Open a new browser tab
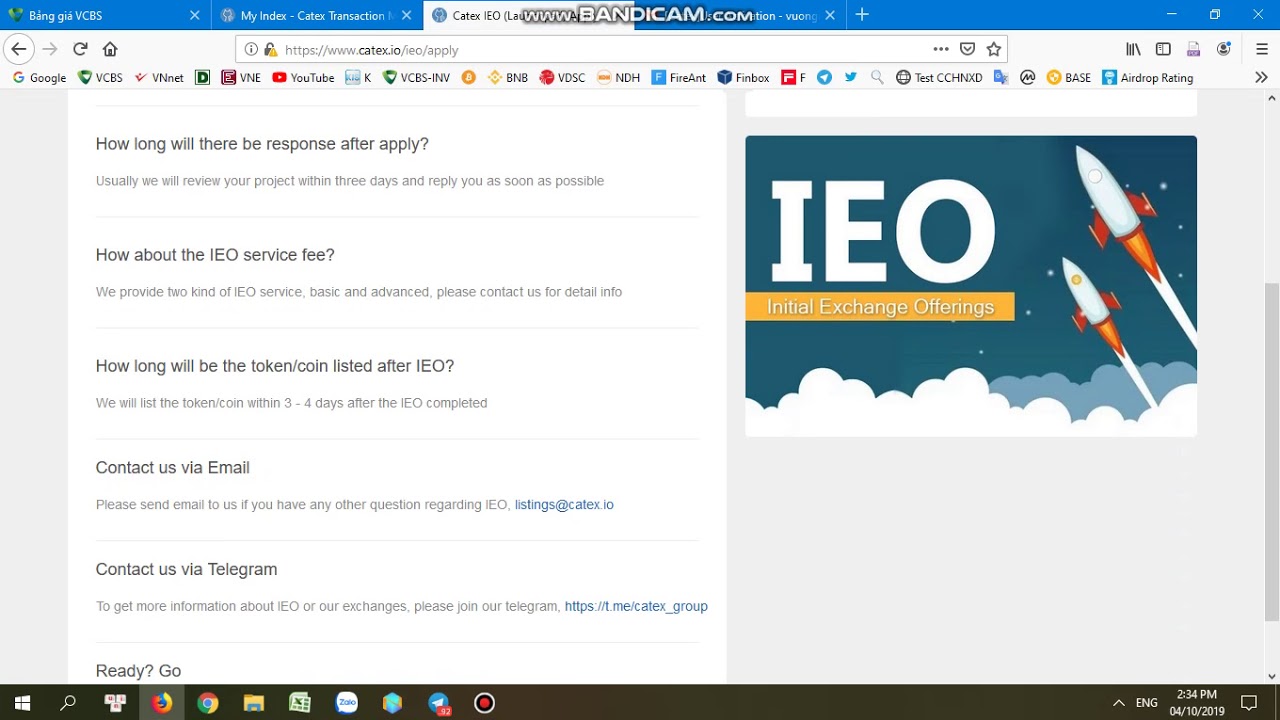 tap(862, 15)
